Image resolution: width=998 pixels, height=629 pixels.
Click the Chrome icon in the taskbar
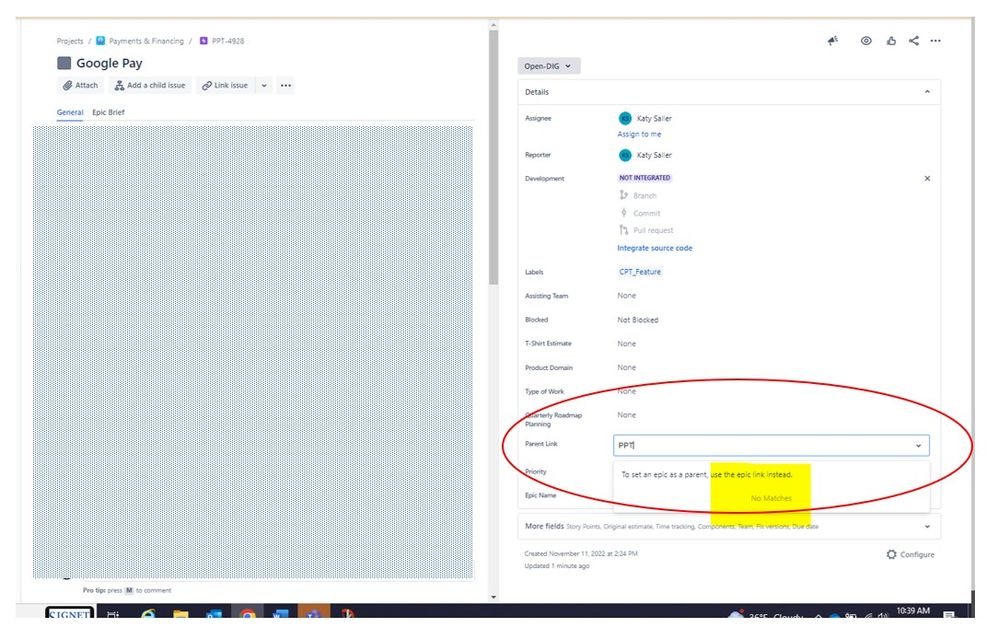coord(248,614)
